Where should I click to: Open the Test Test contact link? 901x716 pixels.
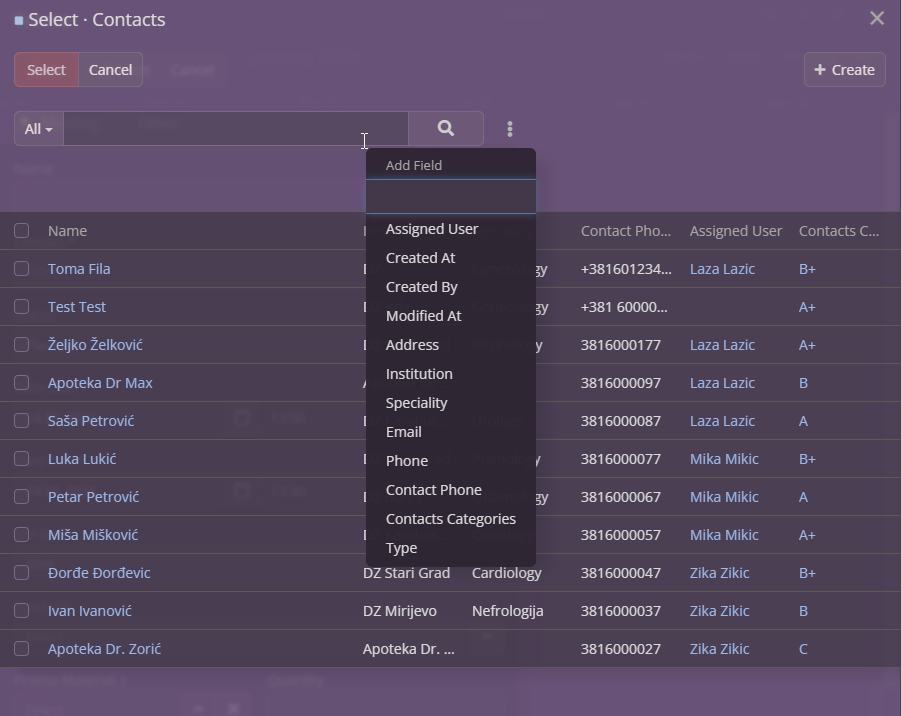(x=76, y=307)
